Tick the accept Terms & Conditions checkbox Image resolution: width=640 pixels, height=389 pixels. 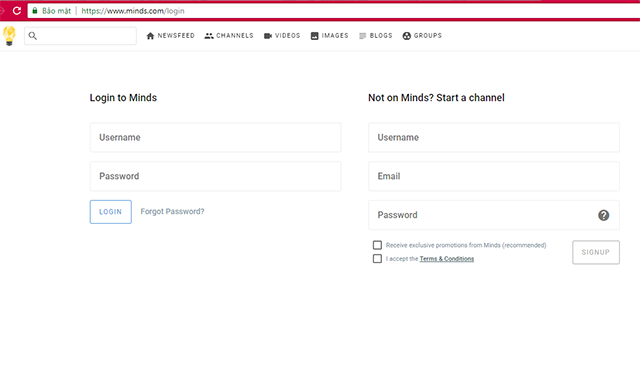tap(377, 258)
